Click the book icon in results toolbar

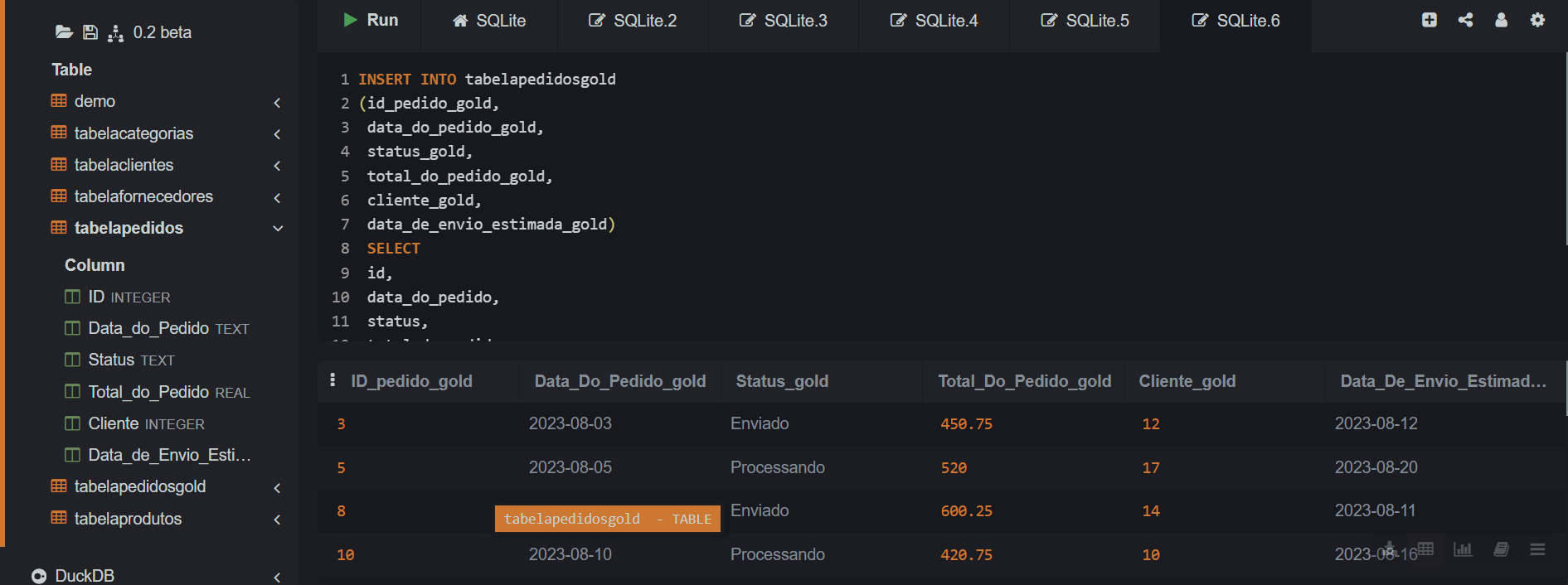[x=1501, y=549]
